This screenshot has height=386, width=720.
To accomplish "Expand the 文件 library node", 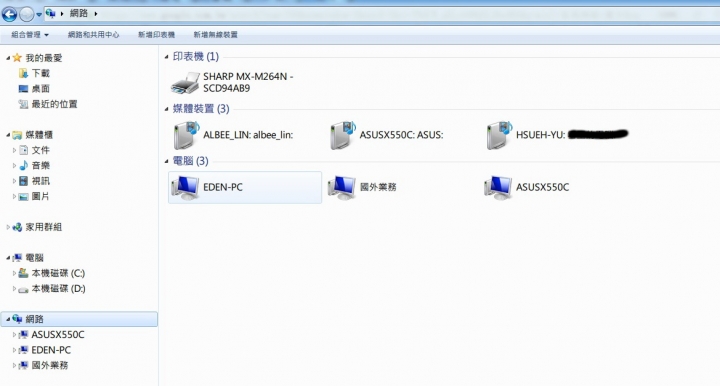I will pos(14,150).
